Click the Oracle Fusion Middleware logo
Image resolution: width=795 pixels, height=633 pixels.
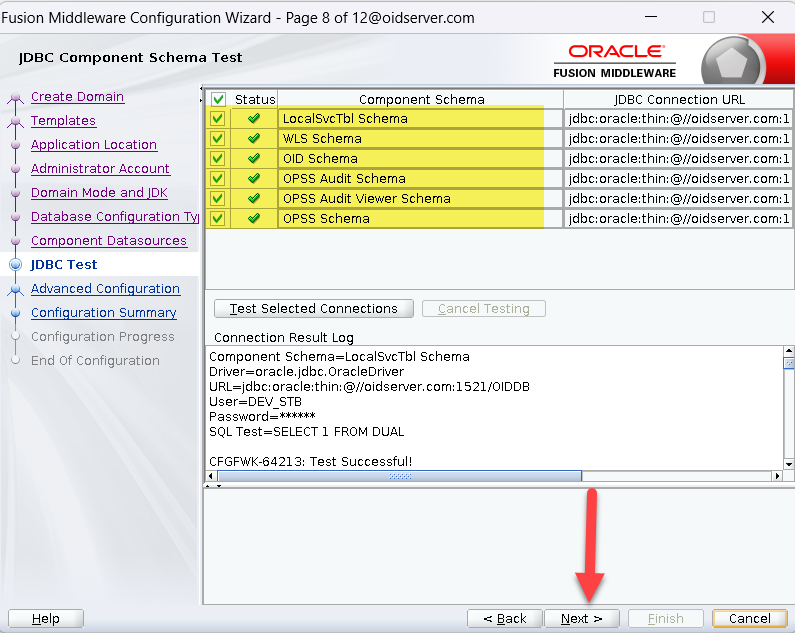pyautogui.click(x=615, y=61)
